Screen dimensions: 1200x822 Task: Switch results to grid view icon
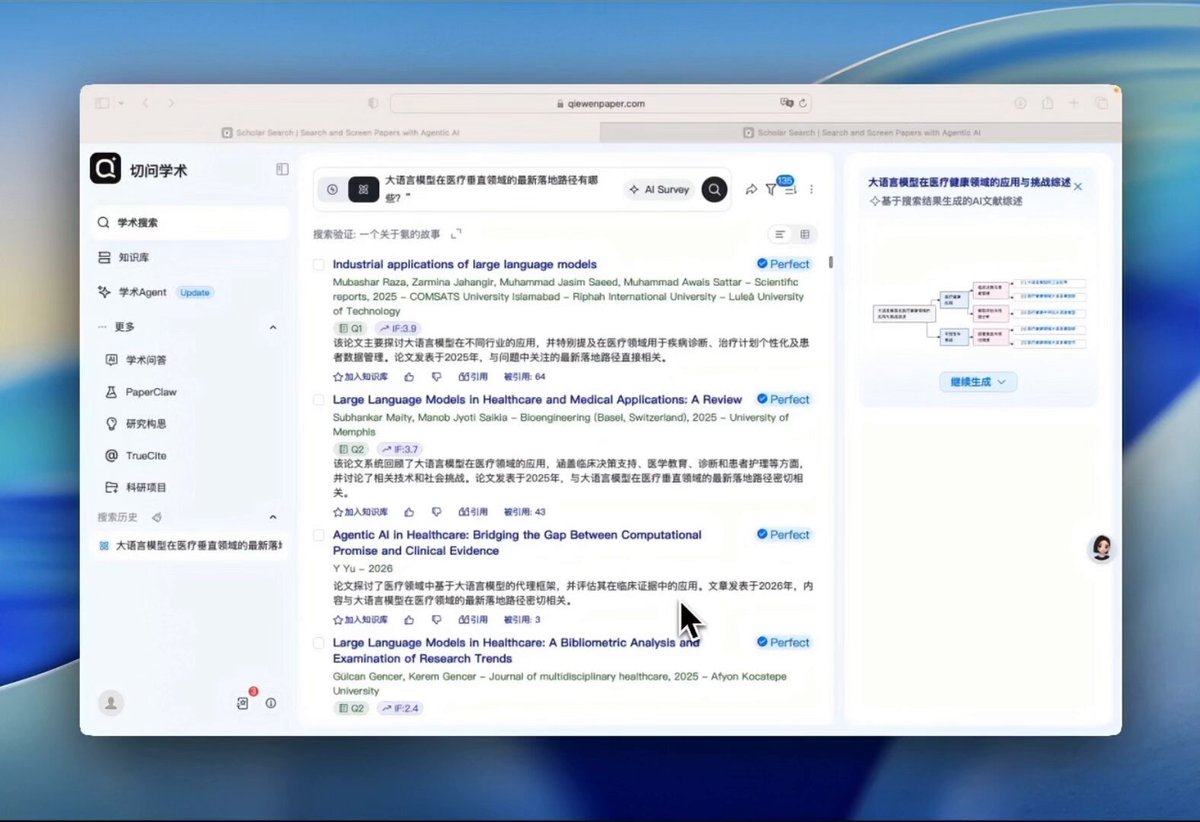tap(805, 234)
